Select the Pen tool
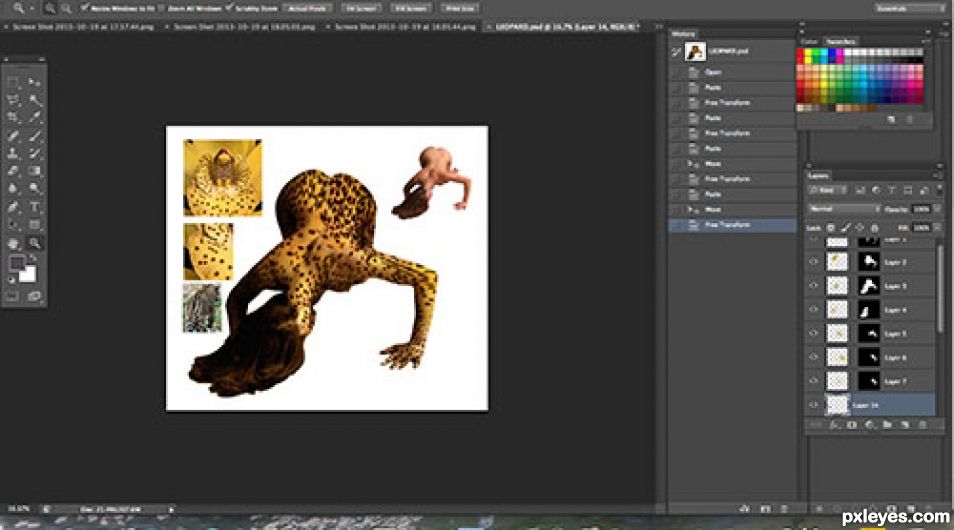 click(x=13, y=207)
